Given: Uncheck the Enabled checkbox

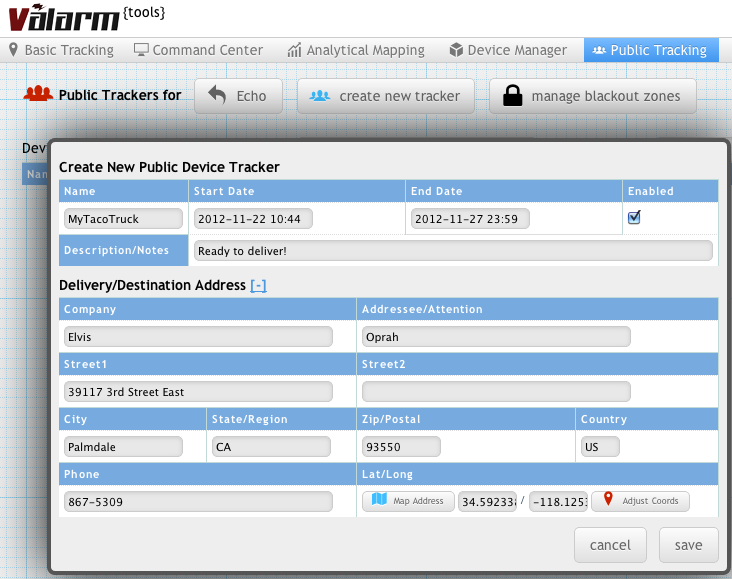Looking at the screenshot, I should [x=634, y=217].
